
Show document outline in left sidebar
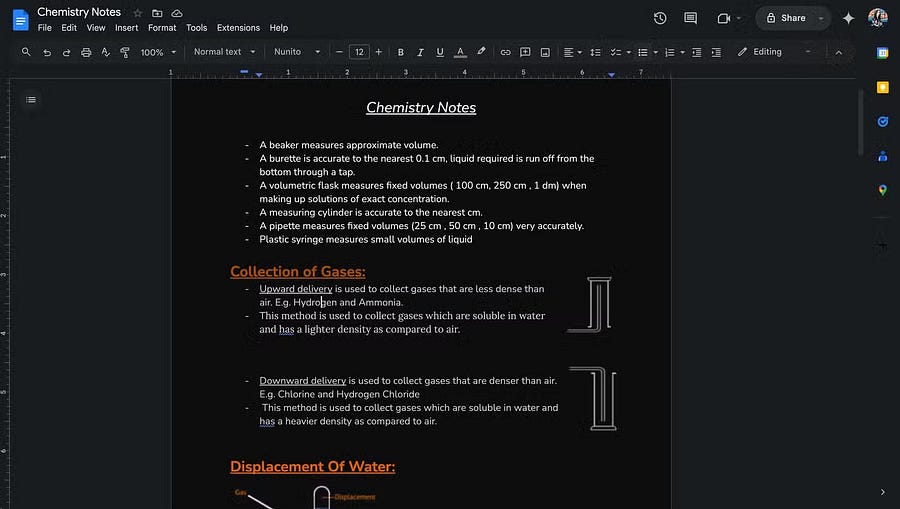pyautogui.click(x=31, y=99)
